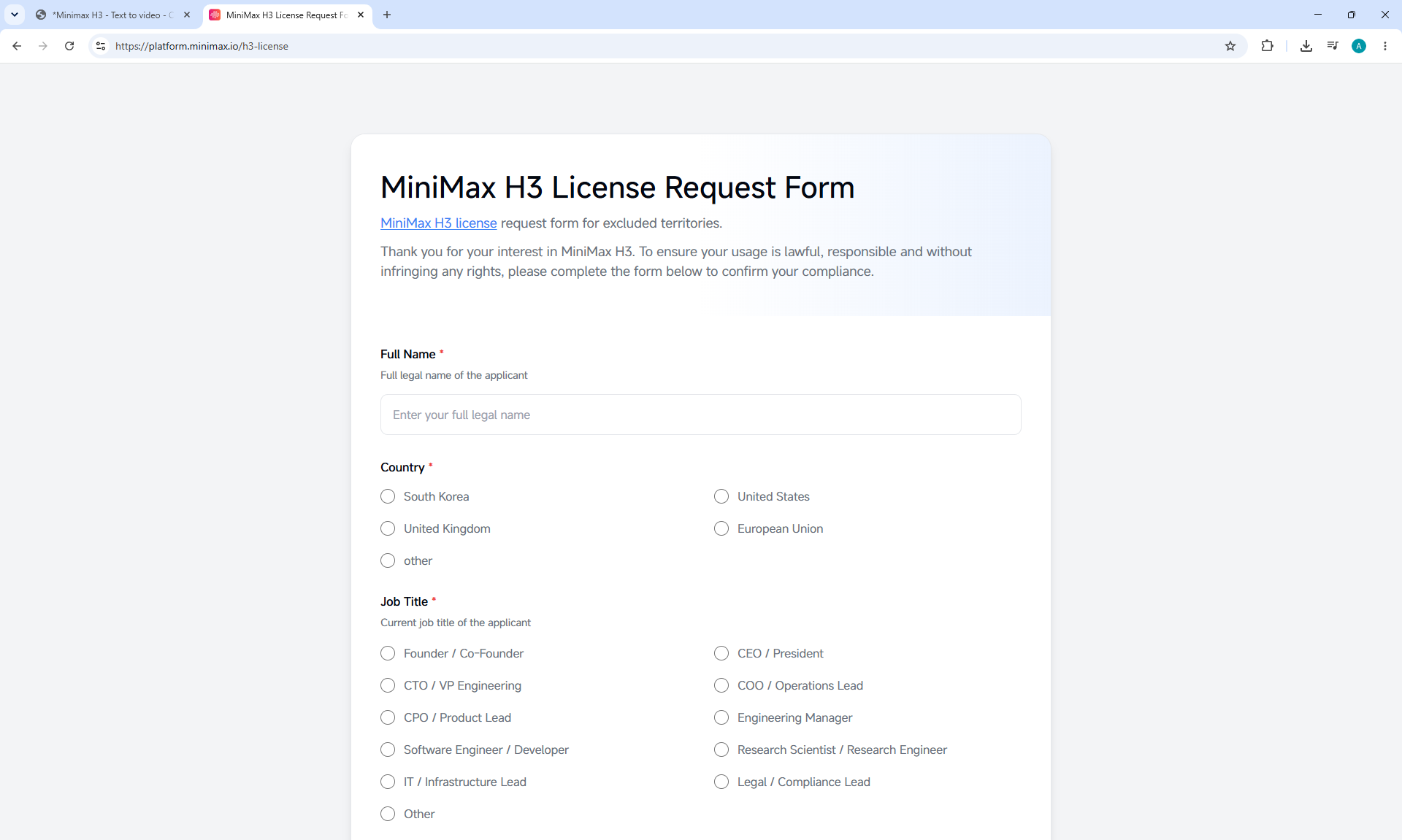Pick Engineering Manager job title
This screenshot has height=840, width=1402.
pyautogui.click(x=721, y=717)
